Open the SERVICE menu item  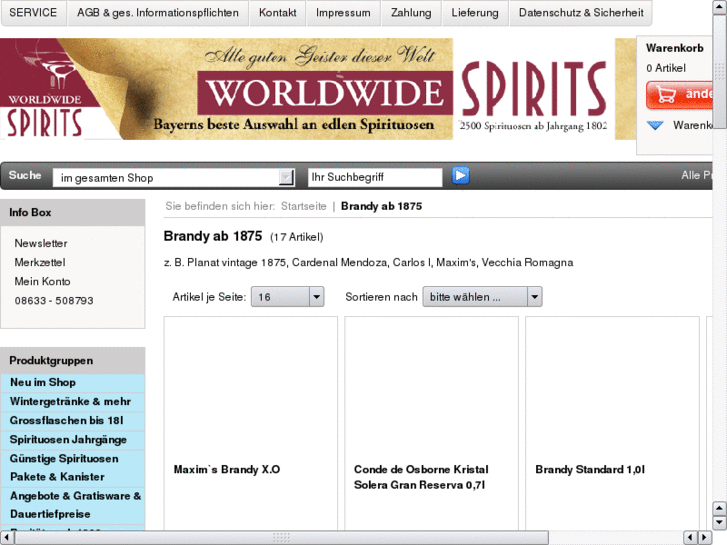[x=33, y=13]
